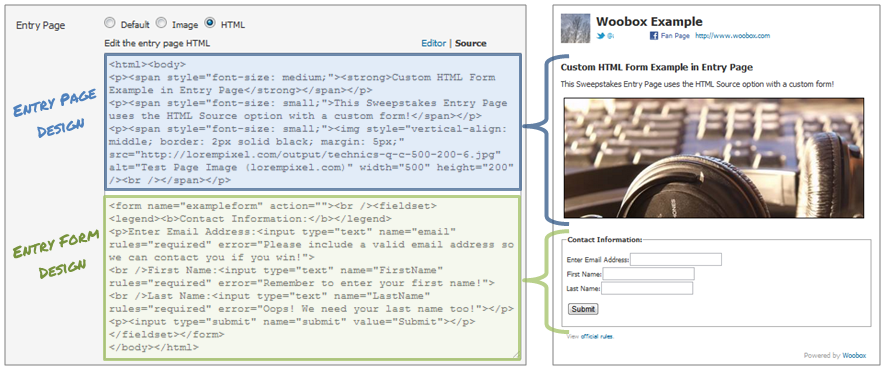Click the Enter Email Address input field
This screenshot has width=886, height=370.
(x=676, y=259)
